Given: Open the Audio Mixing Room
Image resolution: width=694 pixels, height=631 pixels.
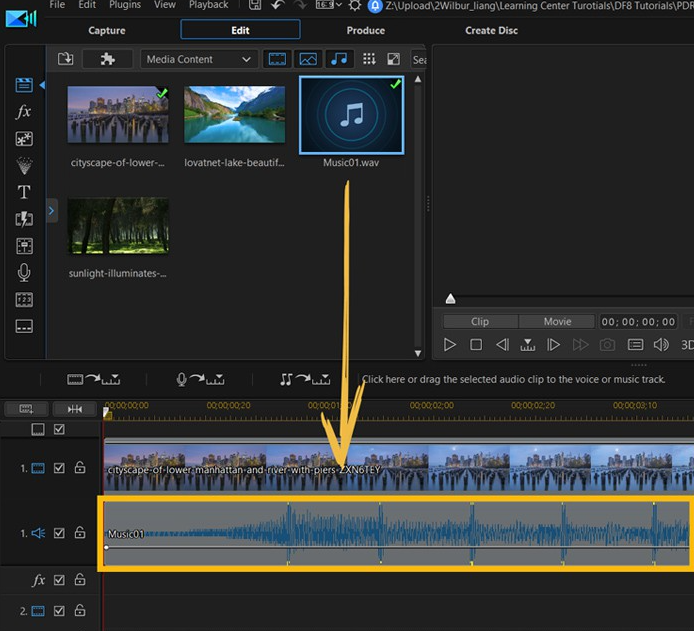Looking at the screenshot, I should 24,246.
